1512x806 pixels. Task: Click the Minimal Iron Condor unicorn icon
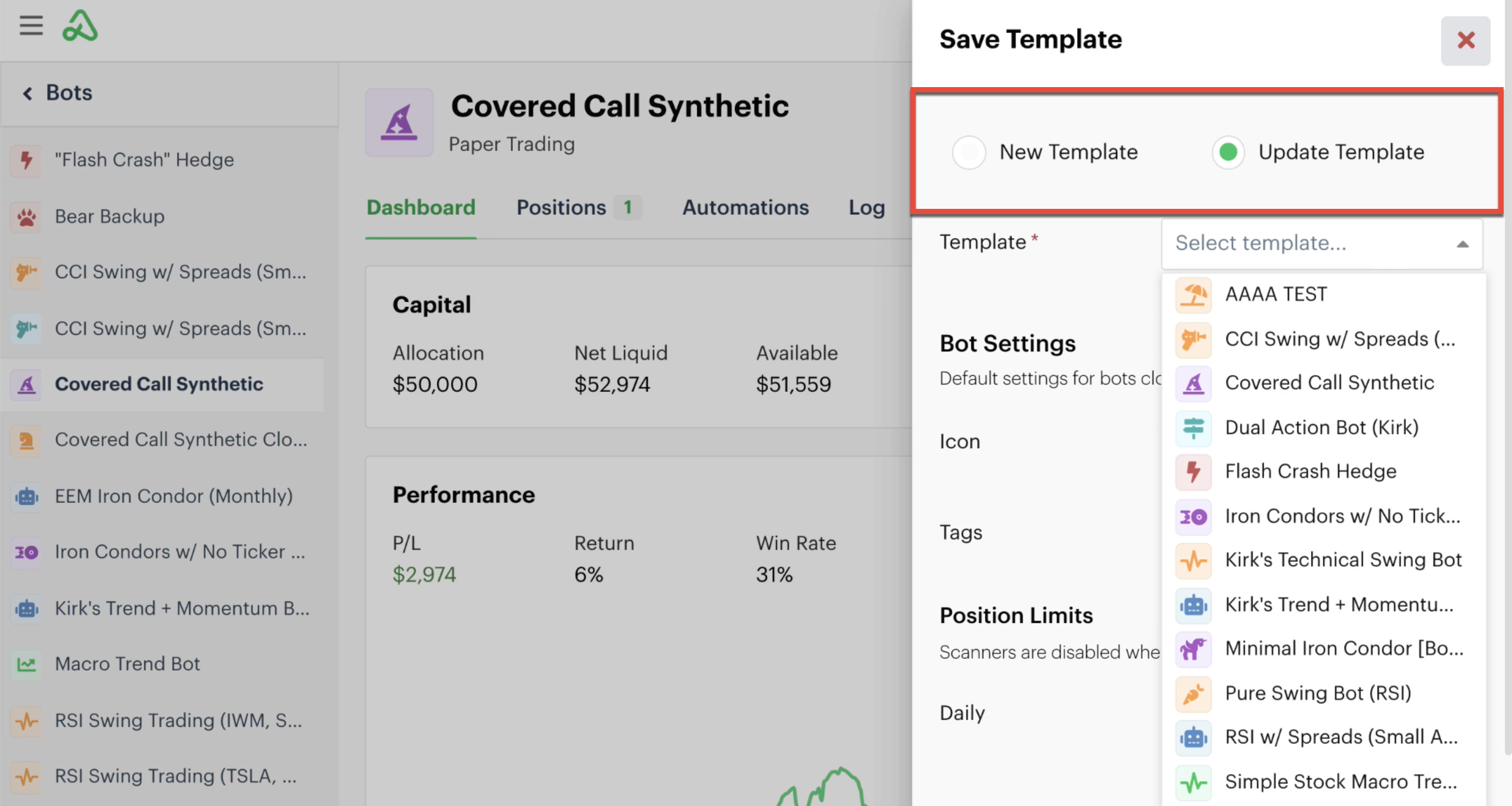pyautogui.click(x=1193, y=649)
